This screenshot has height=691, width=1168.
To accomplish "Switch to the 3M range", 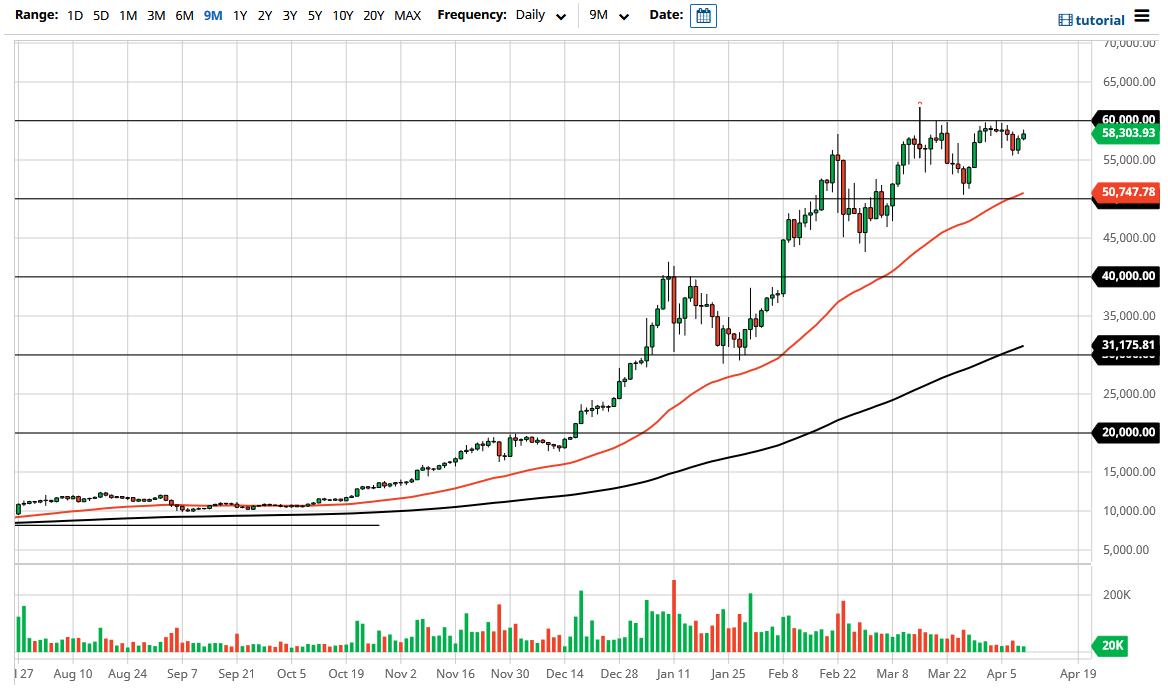I will pos(155,16).
